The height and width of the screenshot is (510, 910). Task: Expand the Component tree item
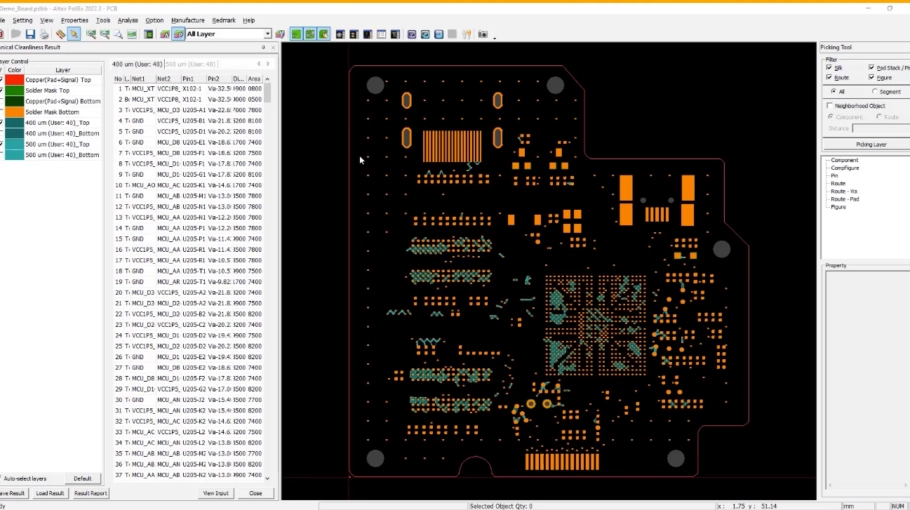tap(844, 160)
